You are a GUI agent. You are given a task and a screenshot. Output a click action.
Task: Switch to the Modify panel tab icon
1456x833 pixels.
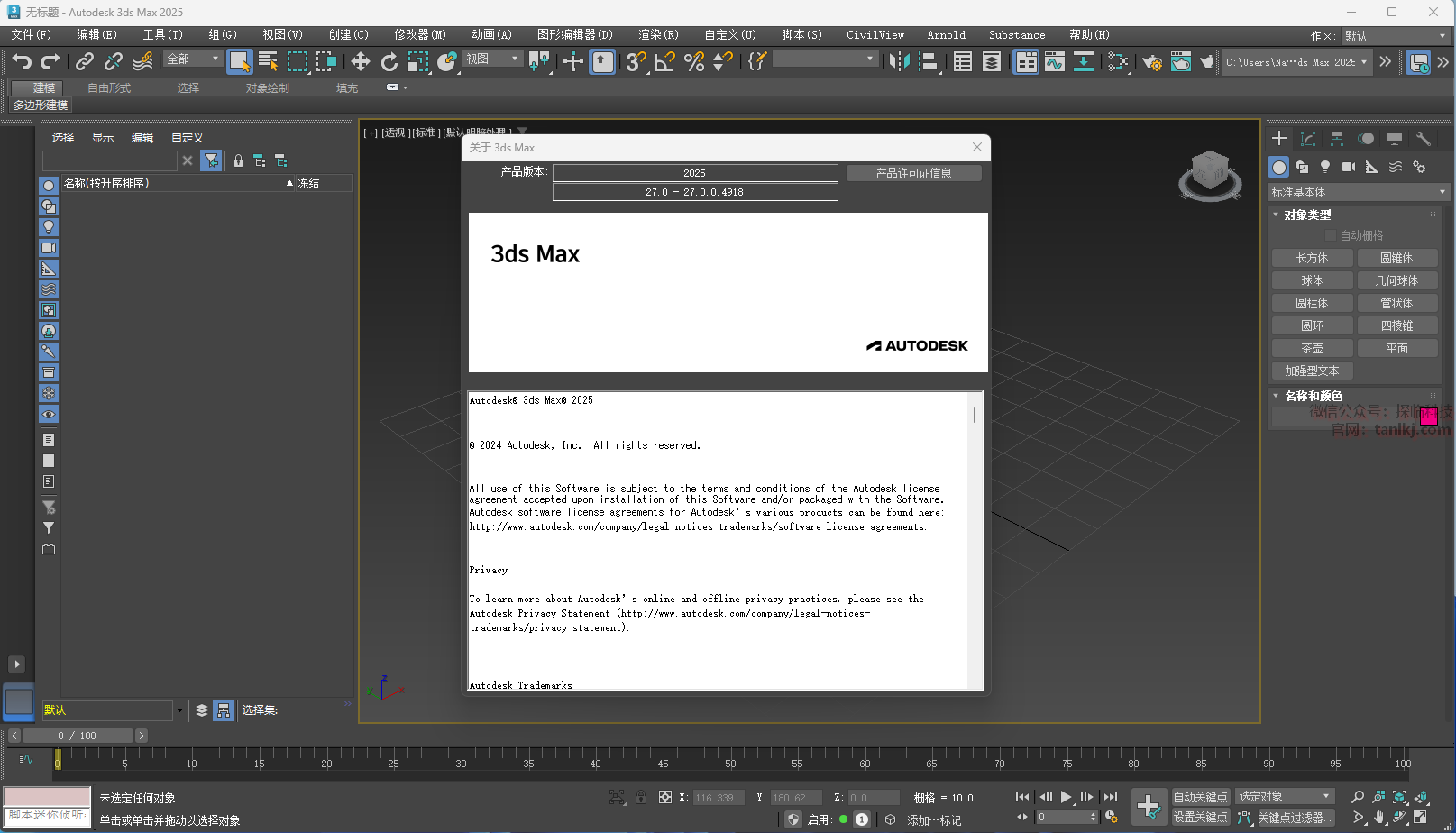1308,138
